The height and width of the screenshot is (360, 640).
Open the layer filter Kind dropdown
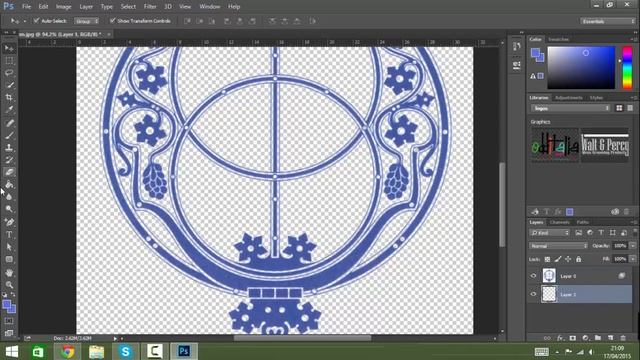pos(550,233)
